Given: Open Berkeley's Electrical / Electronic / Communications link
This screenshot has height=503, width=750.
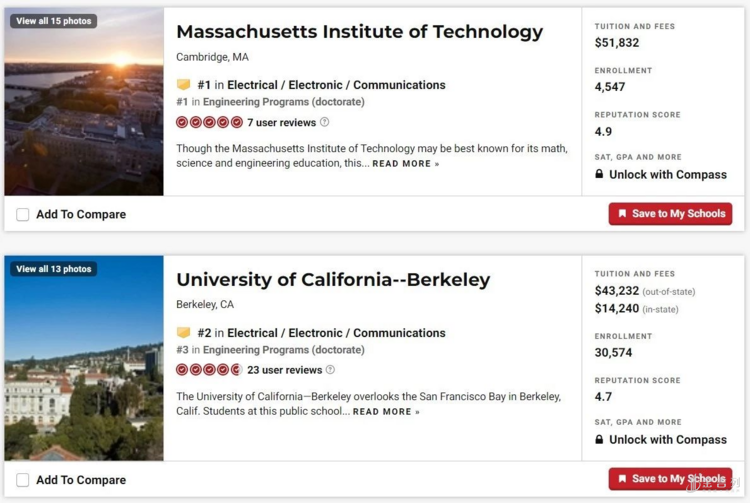Looking at the screenshot, I should click(x=336, y=333).
